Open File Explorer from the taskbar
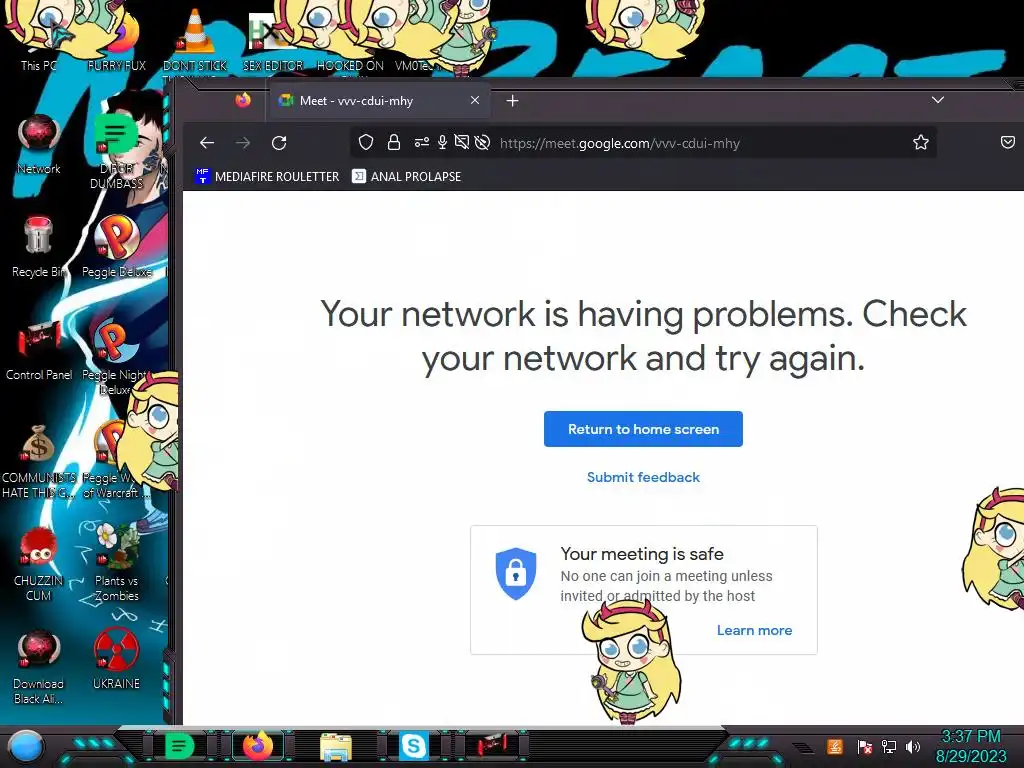This screenshot has width=1024, height=768. pos(336,746)
